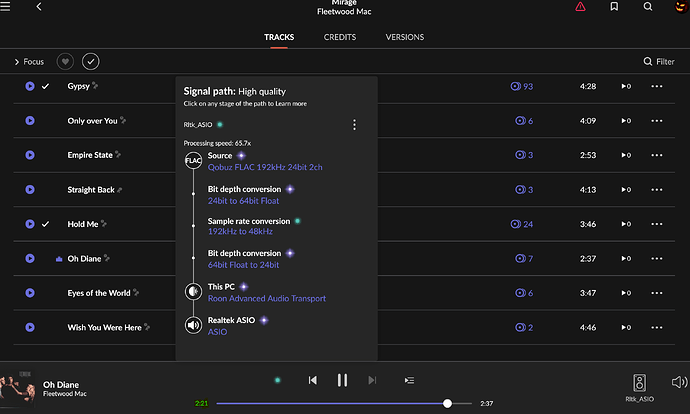Open more options for Eyes of the World
Viewport: 690px width, 414px height.
click(x=657, y=293)
